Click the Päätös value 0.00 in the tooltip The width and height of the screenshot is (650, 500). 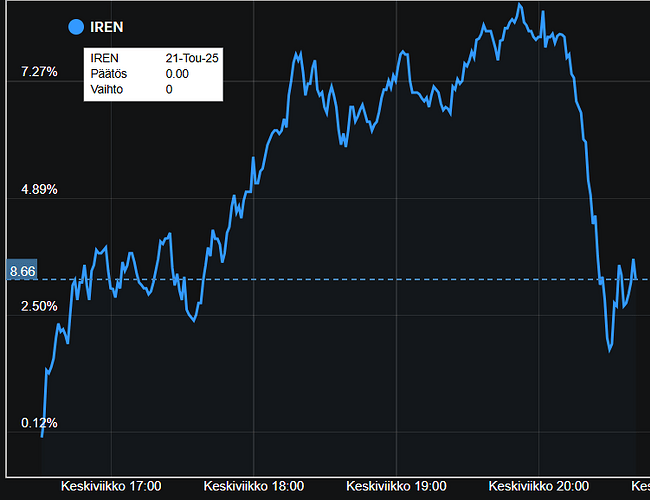coord(177,74)
